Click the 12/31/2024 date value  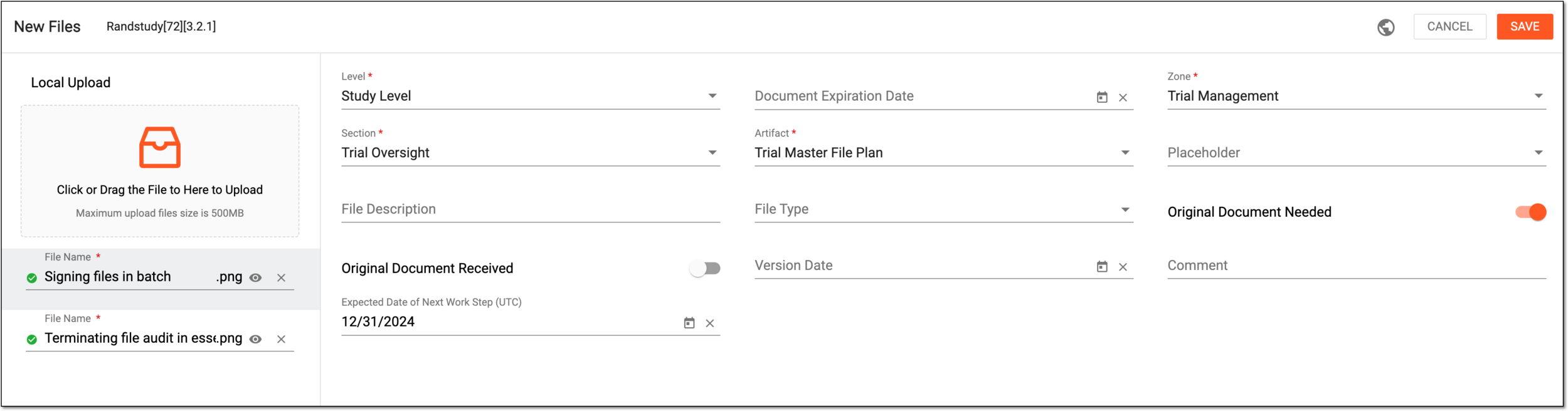pyautogui.click(x=378, y=322)
